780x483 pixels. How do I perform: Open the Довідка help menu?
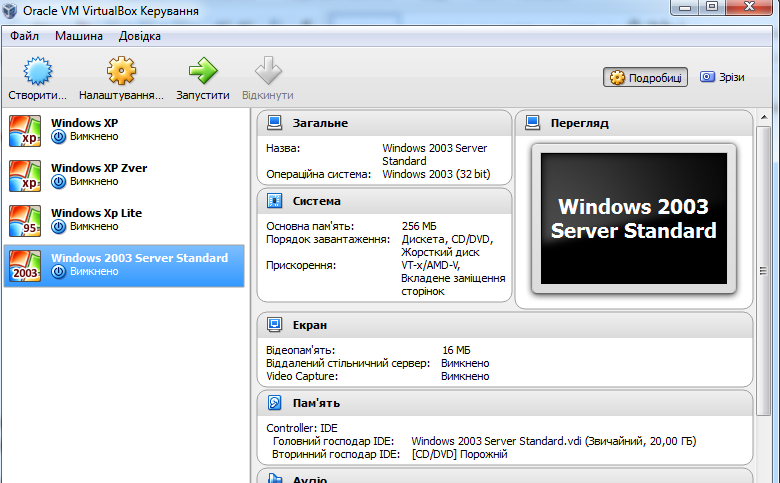[x=139, y=36]
